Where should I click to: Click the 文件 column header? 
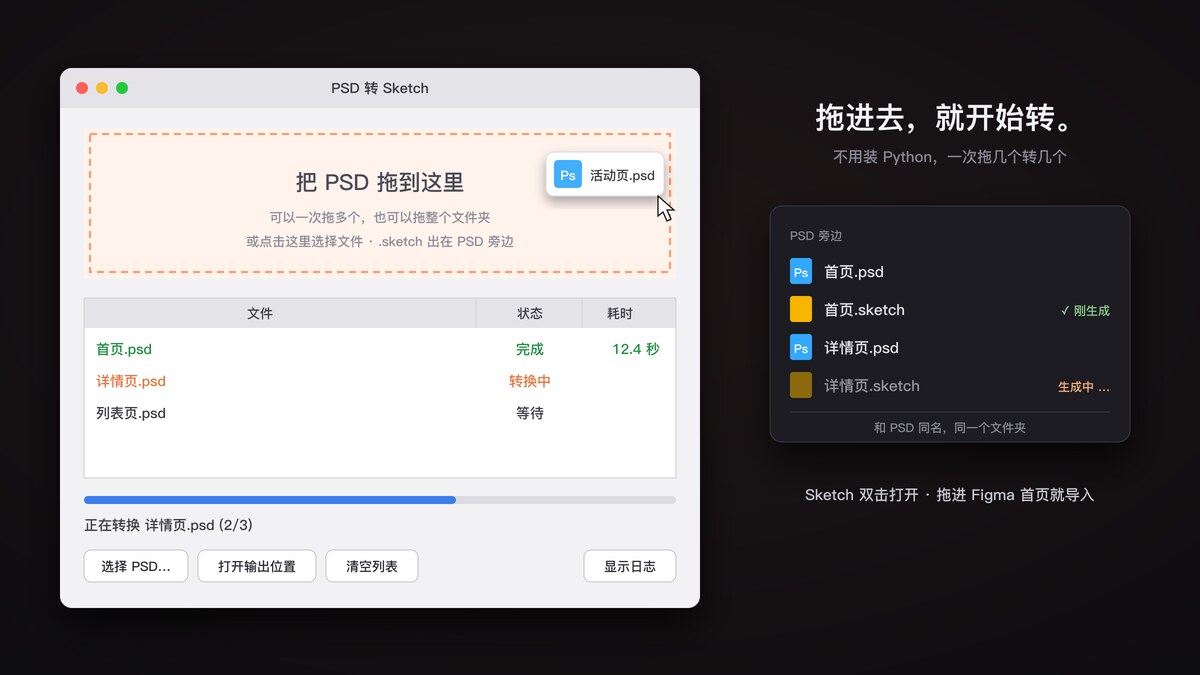(280, 313)
